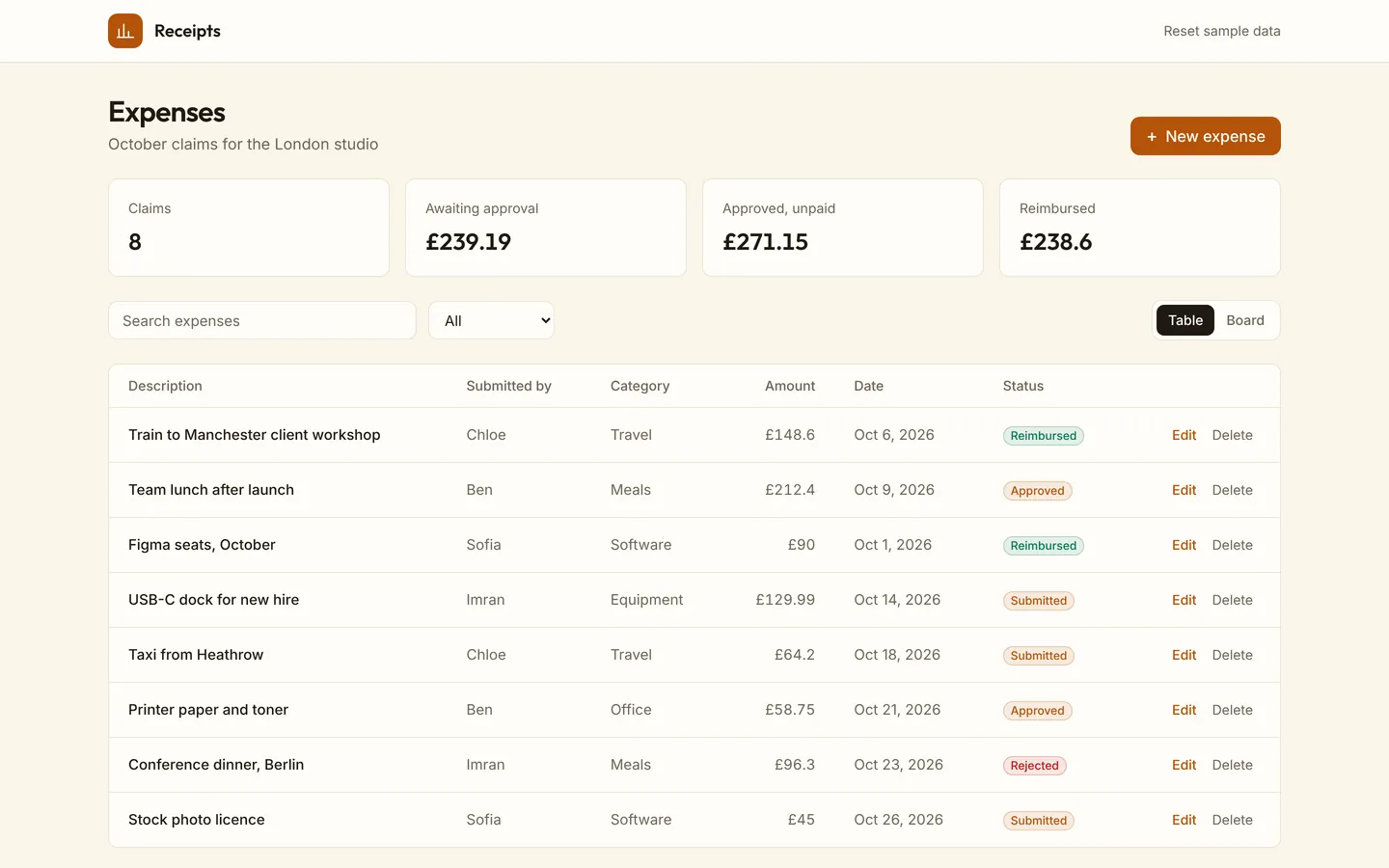The width and height of the screenshot is (1389, 868).
Task: Click the Equipment category cell
Action: [x=646, y=600]
